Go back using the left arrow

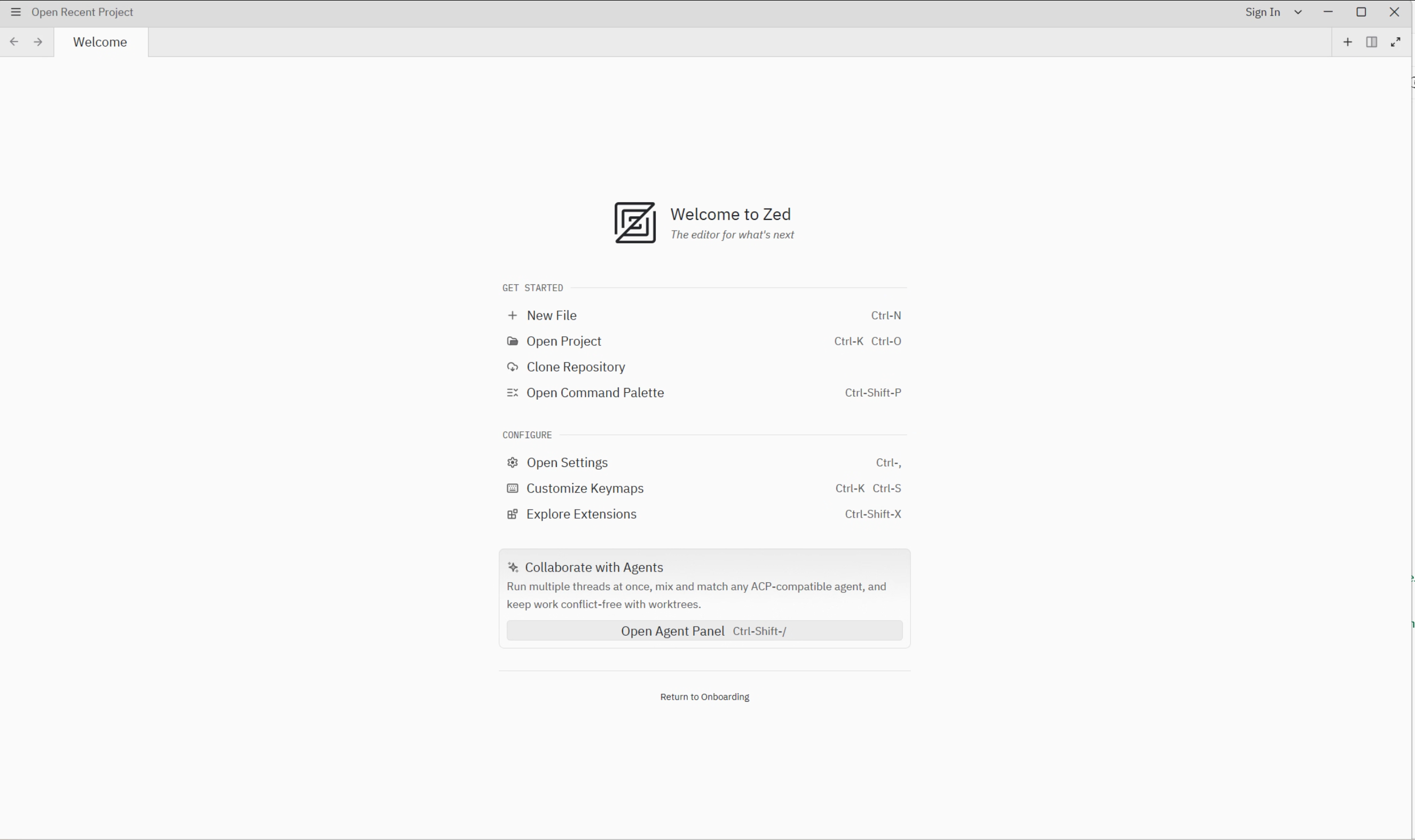(14, 42)
